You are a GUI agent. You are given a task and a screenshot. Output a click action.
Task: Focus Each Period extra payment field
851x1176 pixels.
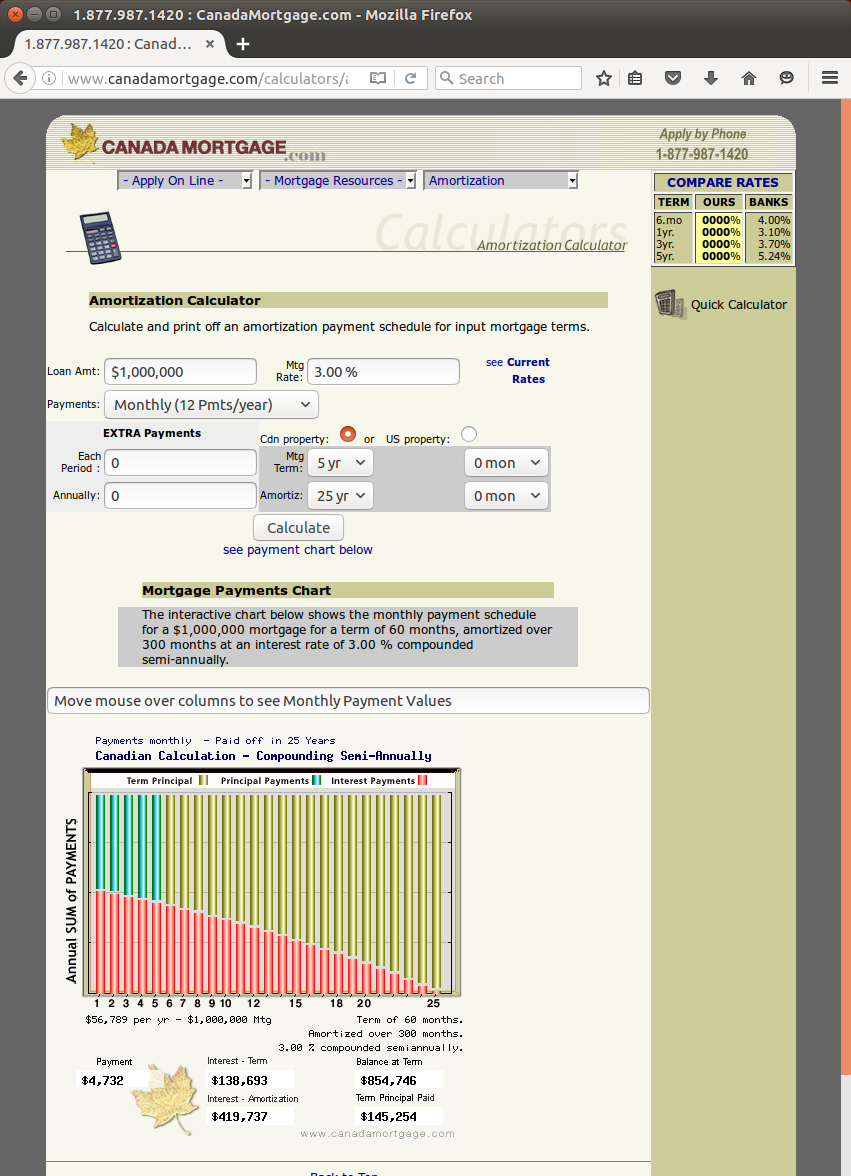[x=180, y=463]
